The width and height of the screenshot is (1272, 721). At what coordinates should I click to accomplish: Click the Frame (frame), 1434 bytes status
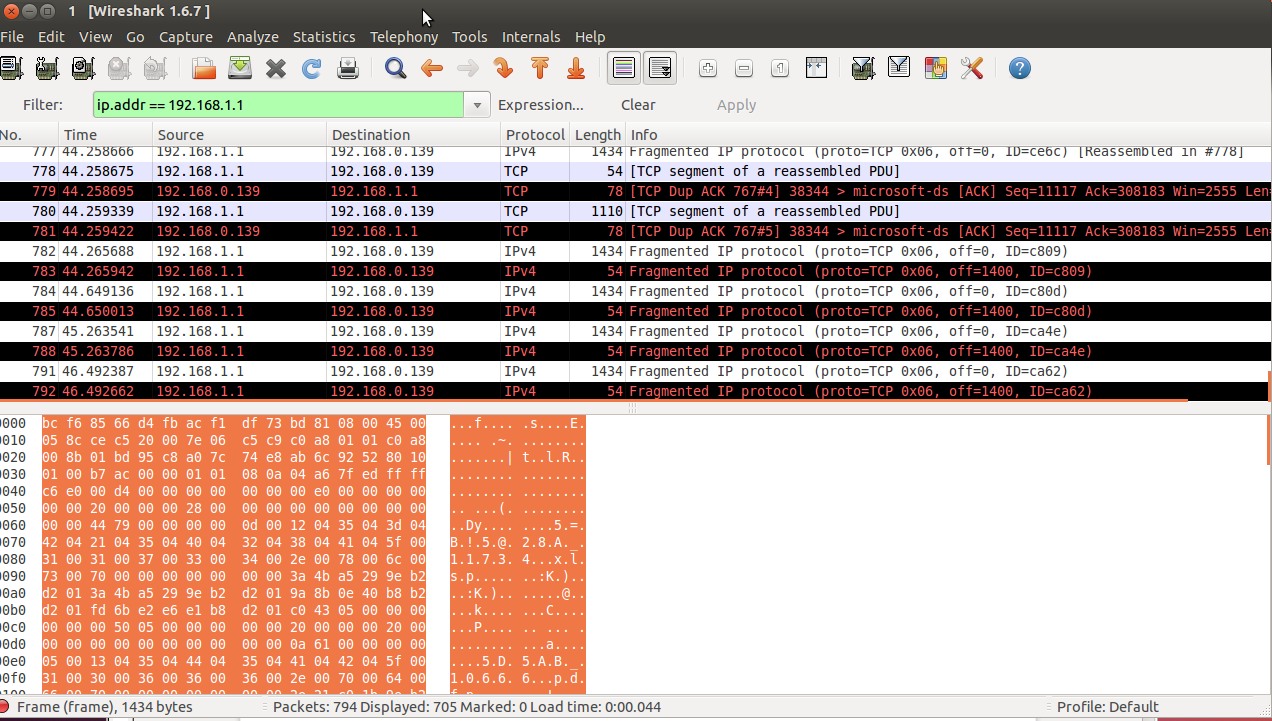click(105, 707)
